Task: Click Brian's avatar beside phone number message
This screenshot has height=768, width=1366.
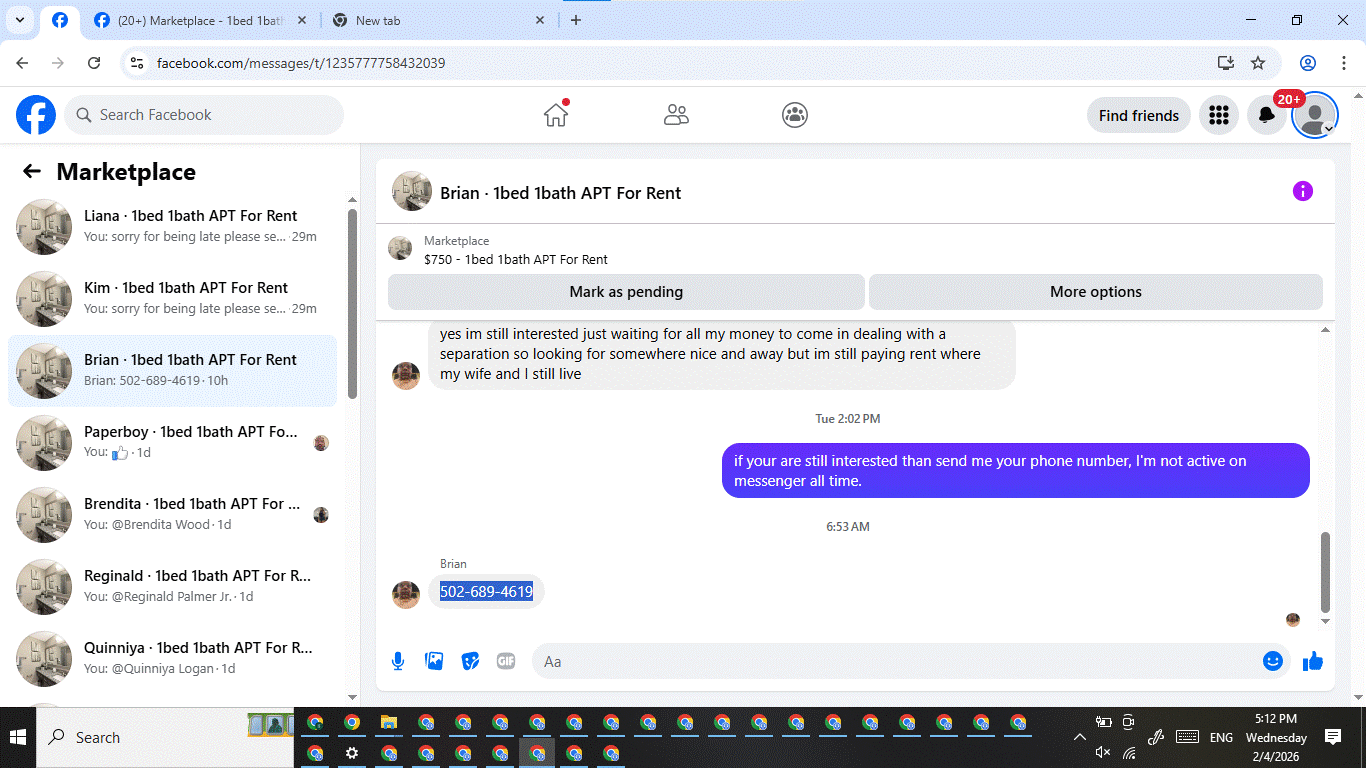Action: coord(406,594)
